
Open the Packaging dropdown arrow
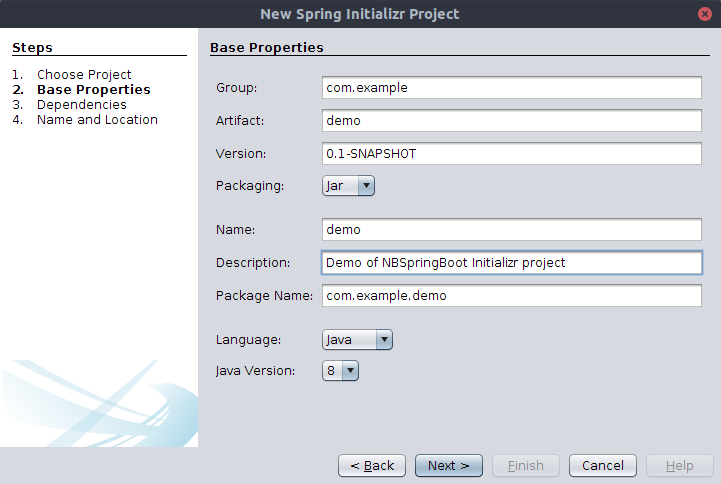coord(366,186)
